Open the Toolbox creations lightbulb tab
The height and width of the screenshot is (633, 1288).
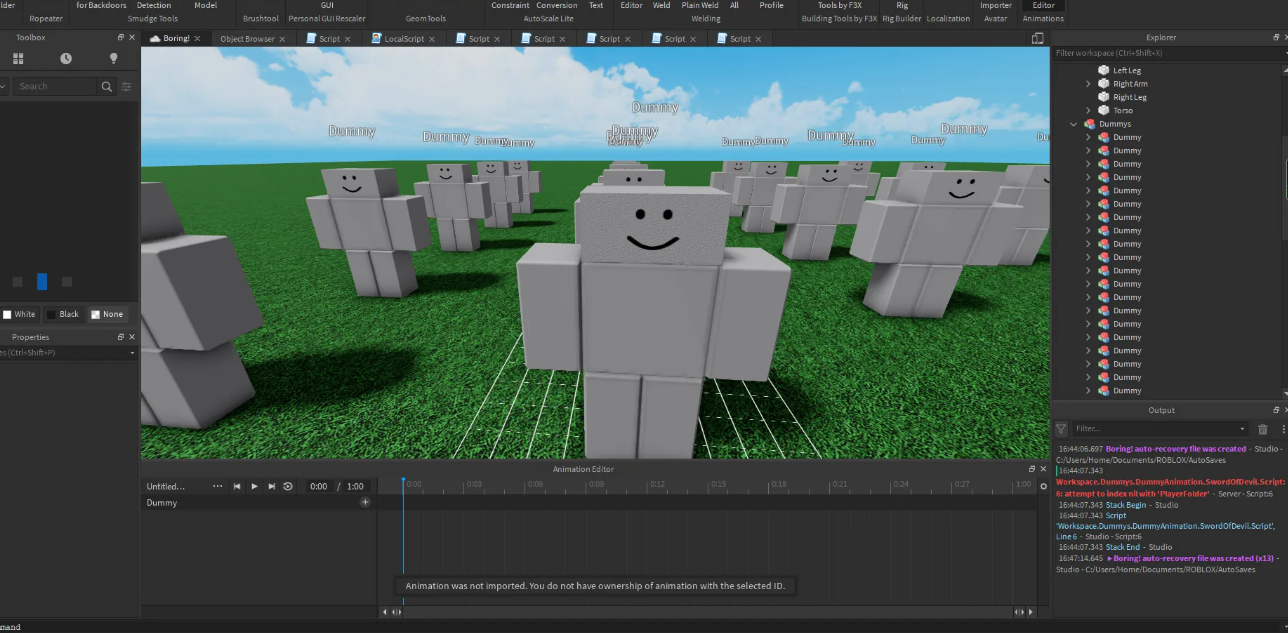click(114, 59)
